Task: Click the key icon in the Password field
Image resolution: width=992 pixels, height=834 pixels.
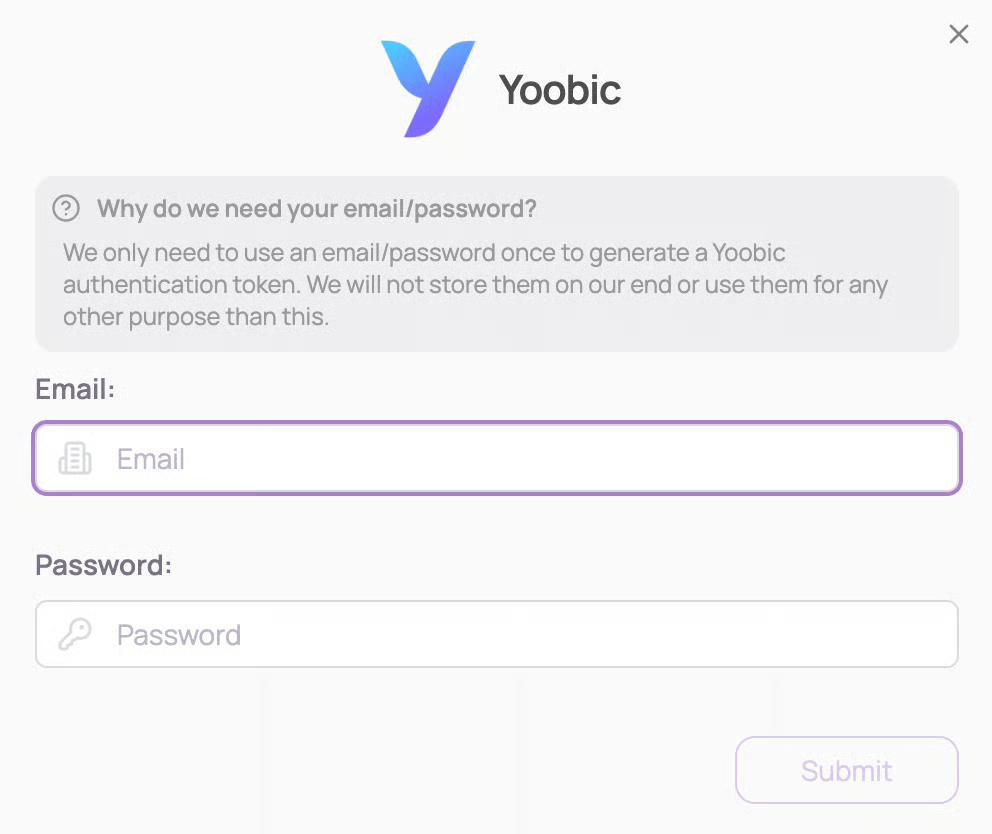Action: [75, 635]
